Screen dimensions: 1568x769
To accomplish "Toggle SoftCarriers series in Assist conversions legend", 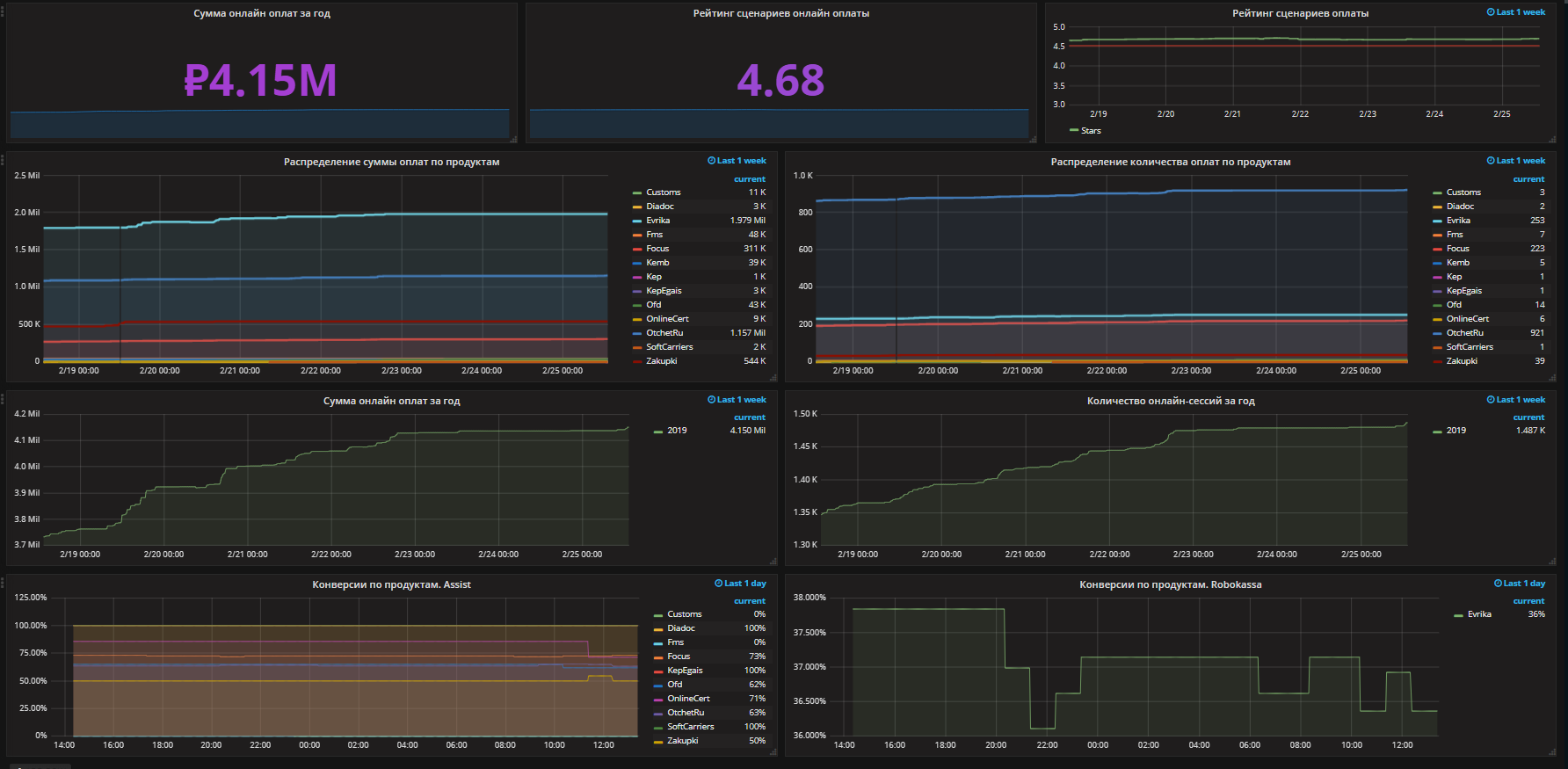I will click(x=691, y=727).
